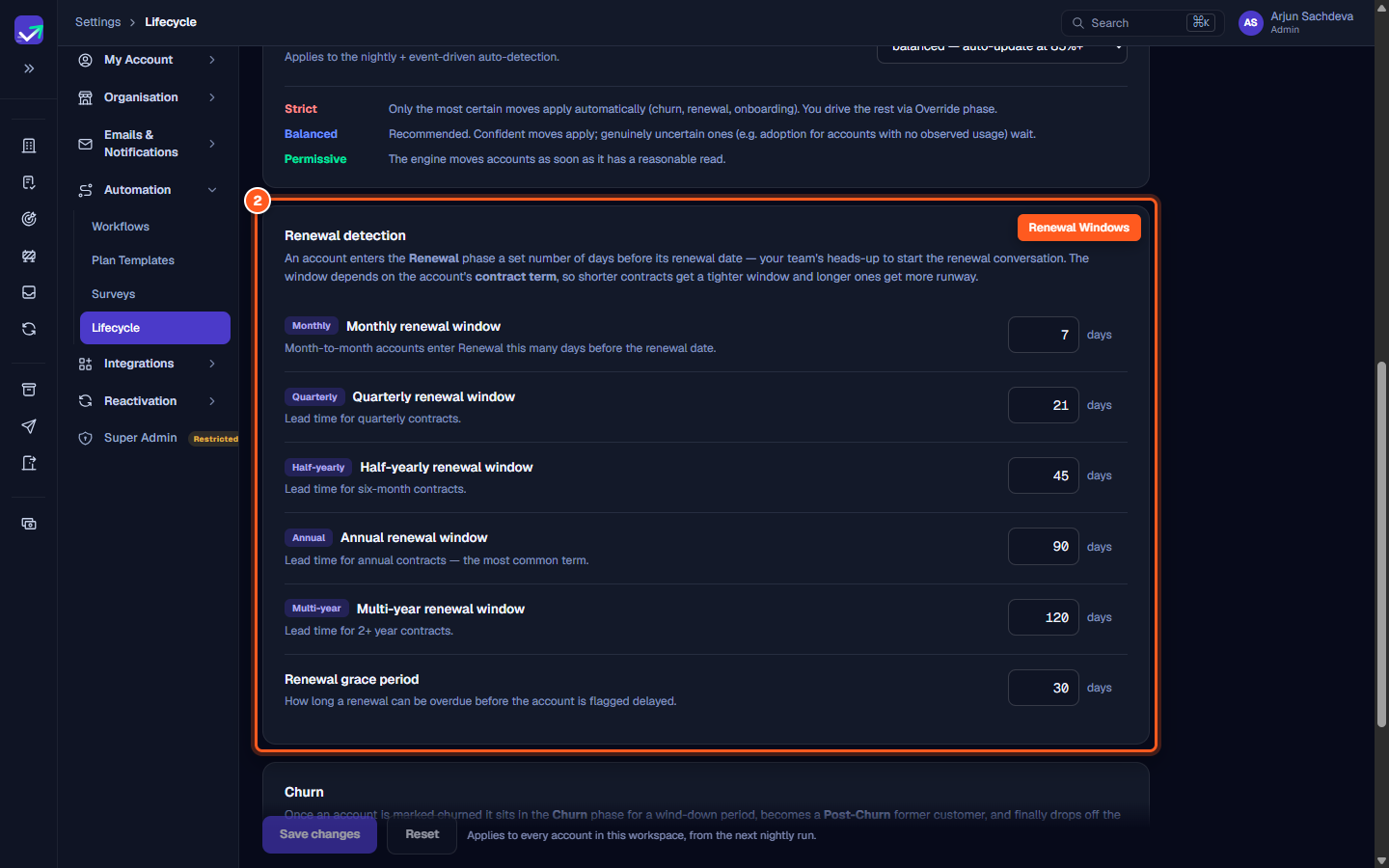Image resolution: width=1389 pixels, height=868 pixels.
Task: Open the Organisation settings menu
Action: [x=149, y=97]
